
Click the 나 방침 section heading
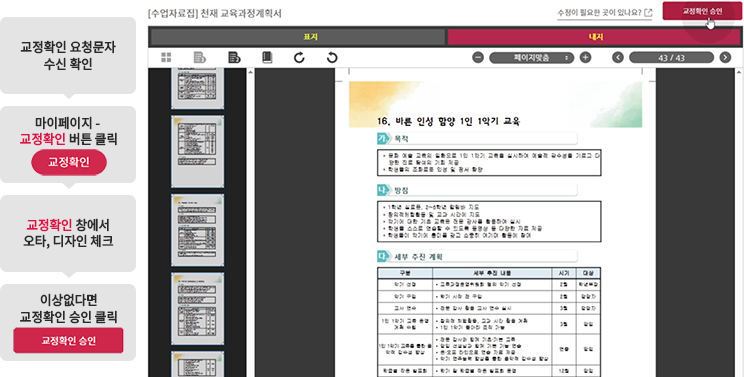(477, 190)
